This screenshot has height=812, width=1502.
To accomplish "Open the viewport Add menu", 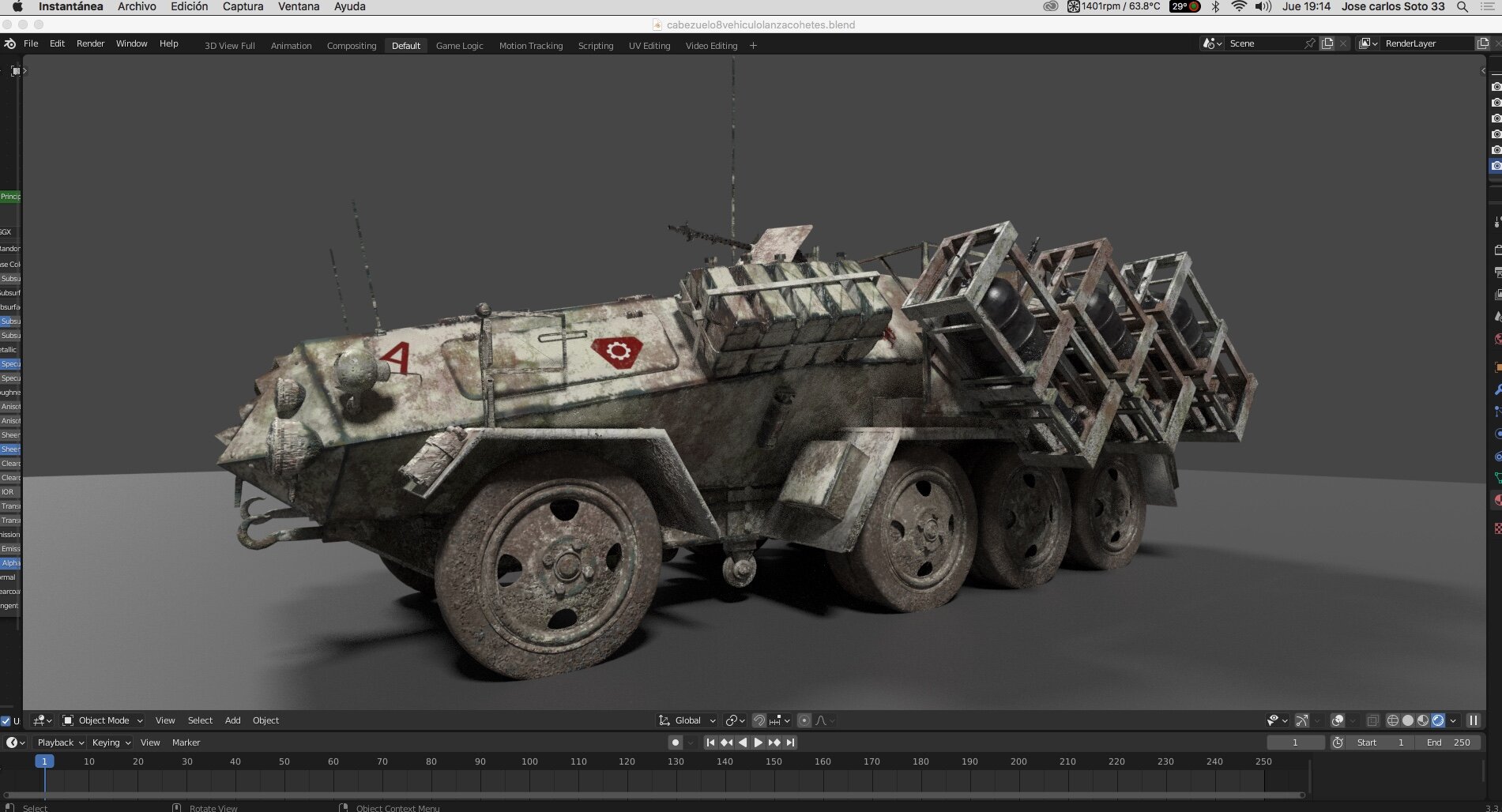I will click(232, 720).
